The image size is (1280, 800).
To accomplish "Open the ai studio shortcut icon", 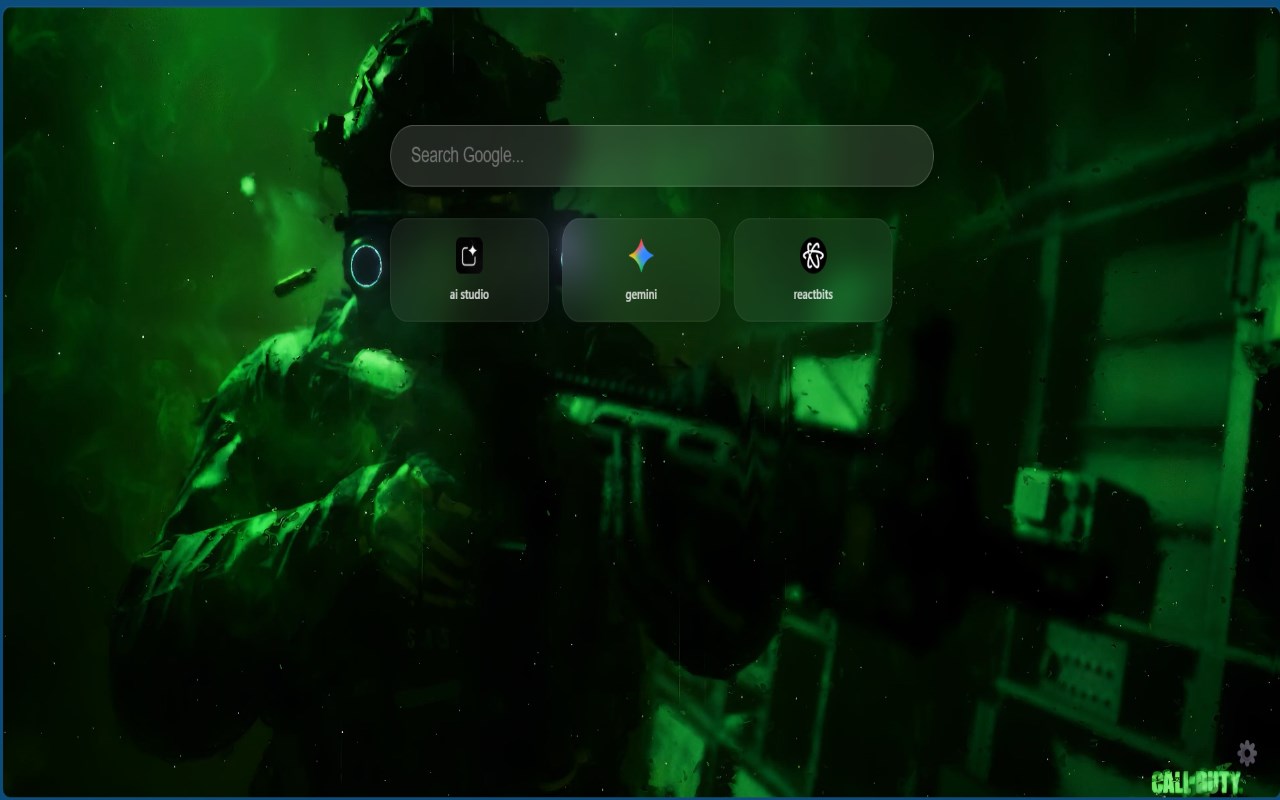I will pos(469,256).
